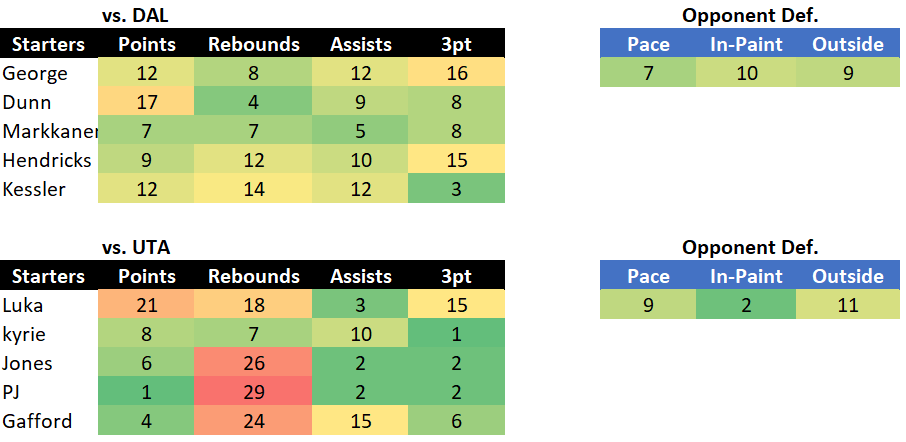Select the vs. UTA table title

(136, 247)
